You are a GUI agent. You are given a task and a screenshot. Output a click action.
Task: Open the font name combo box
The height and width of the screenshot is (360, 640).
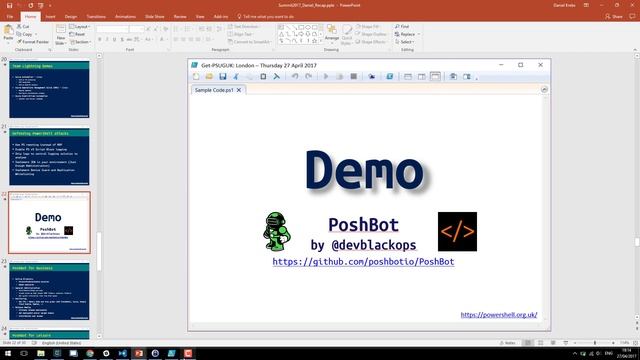(x=113, y=29)
